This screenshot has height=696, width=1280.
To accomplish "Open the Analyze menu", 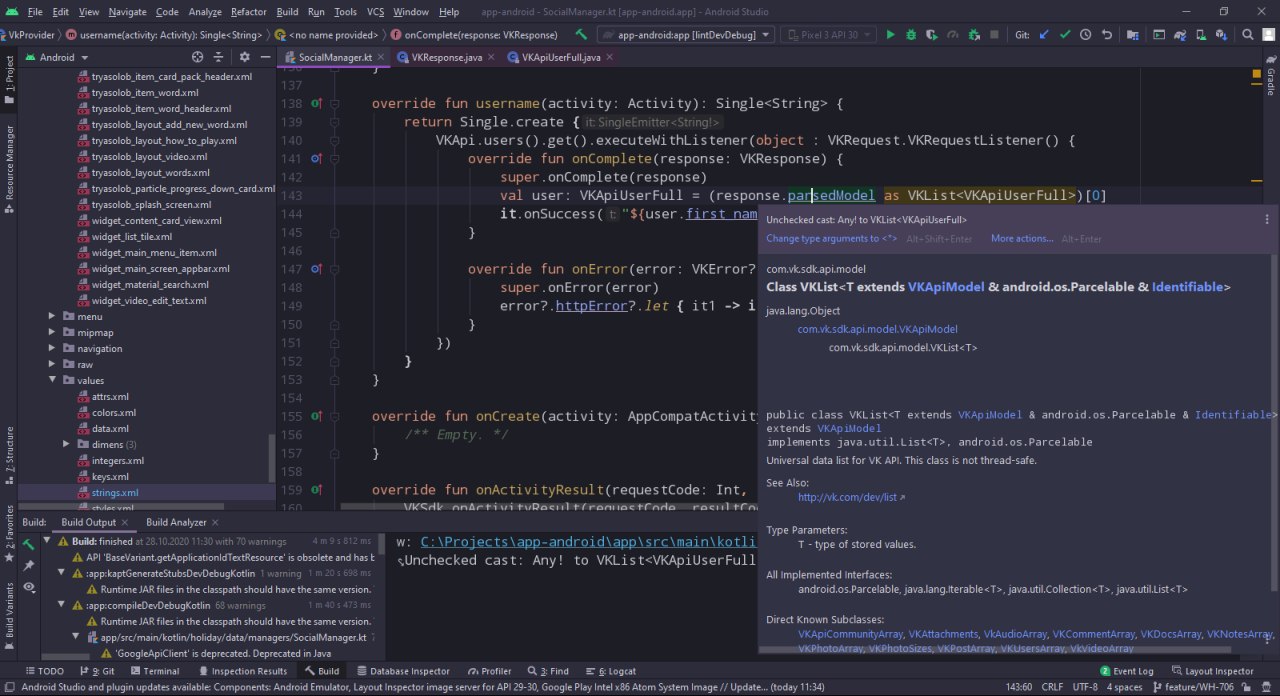I will tap(205, 12).
